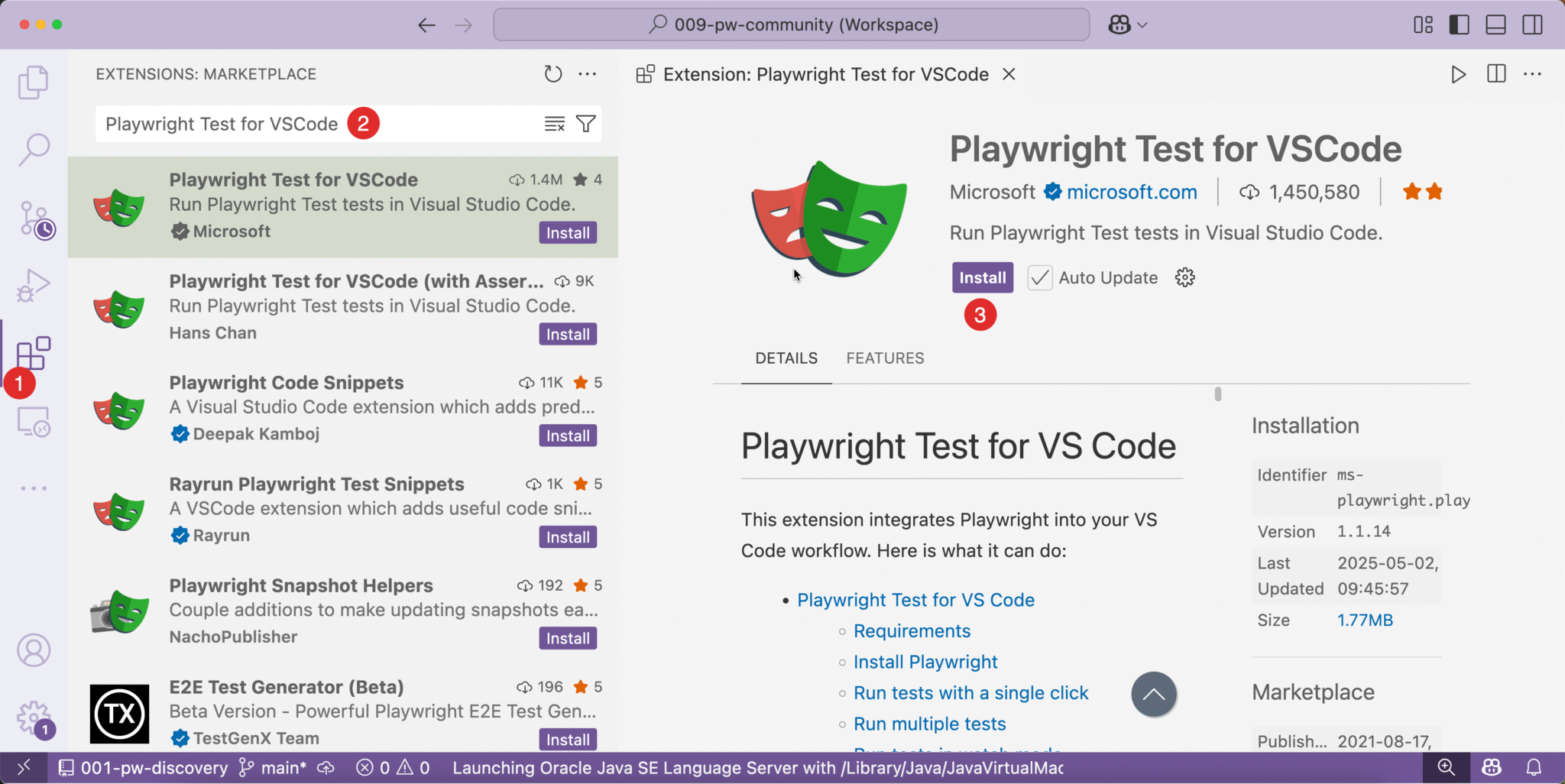Switch to the FEATURES tab
The image size is (1565, 784).
(885, 358)
